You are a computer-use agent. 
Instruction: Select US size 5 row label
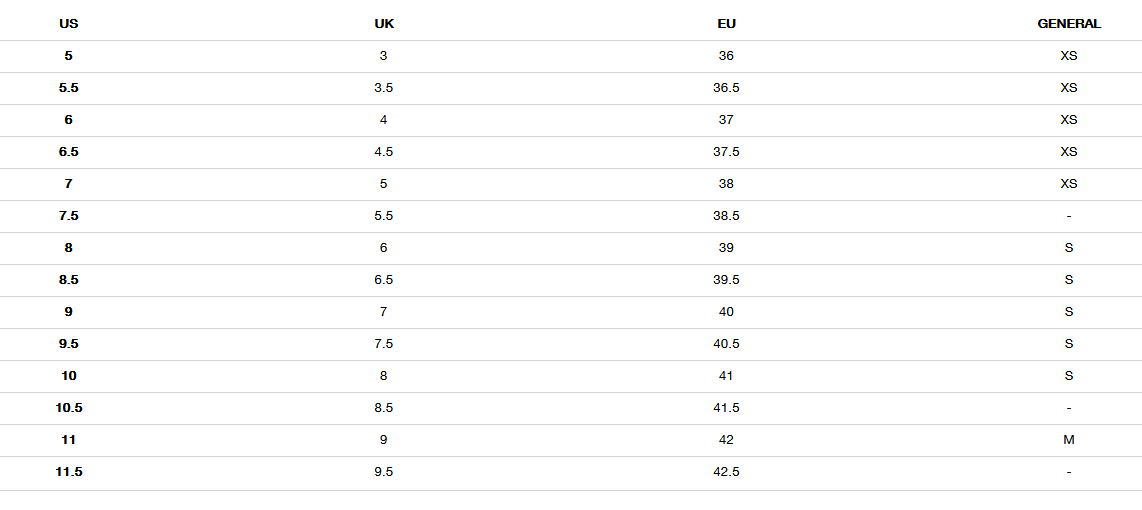[x=68, y=55]
